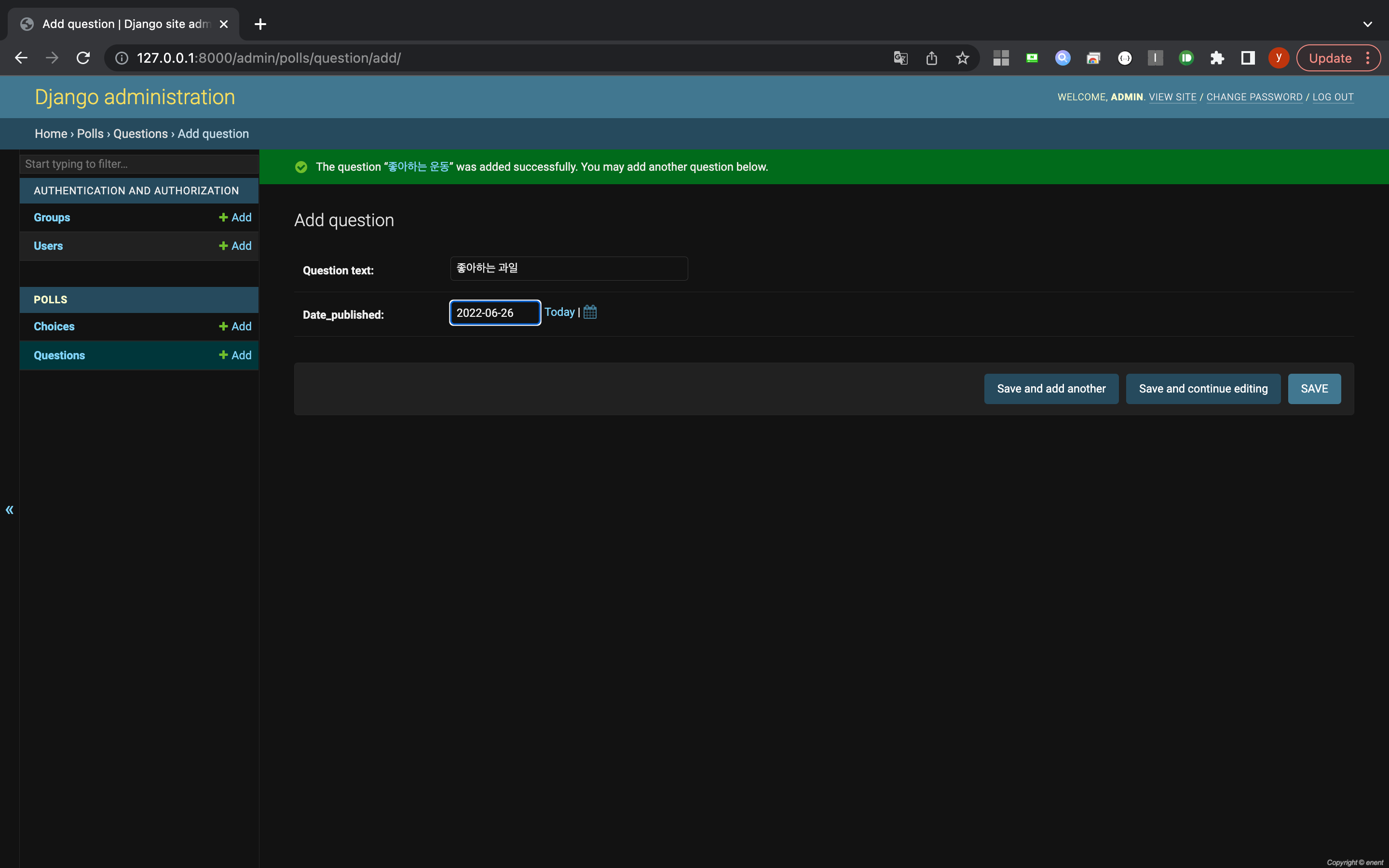Click the Question text input field
Screen dimensions: 1389x868
tap(568, 269)
